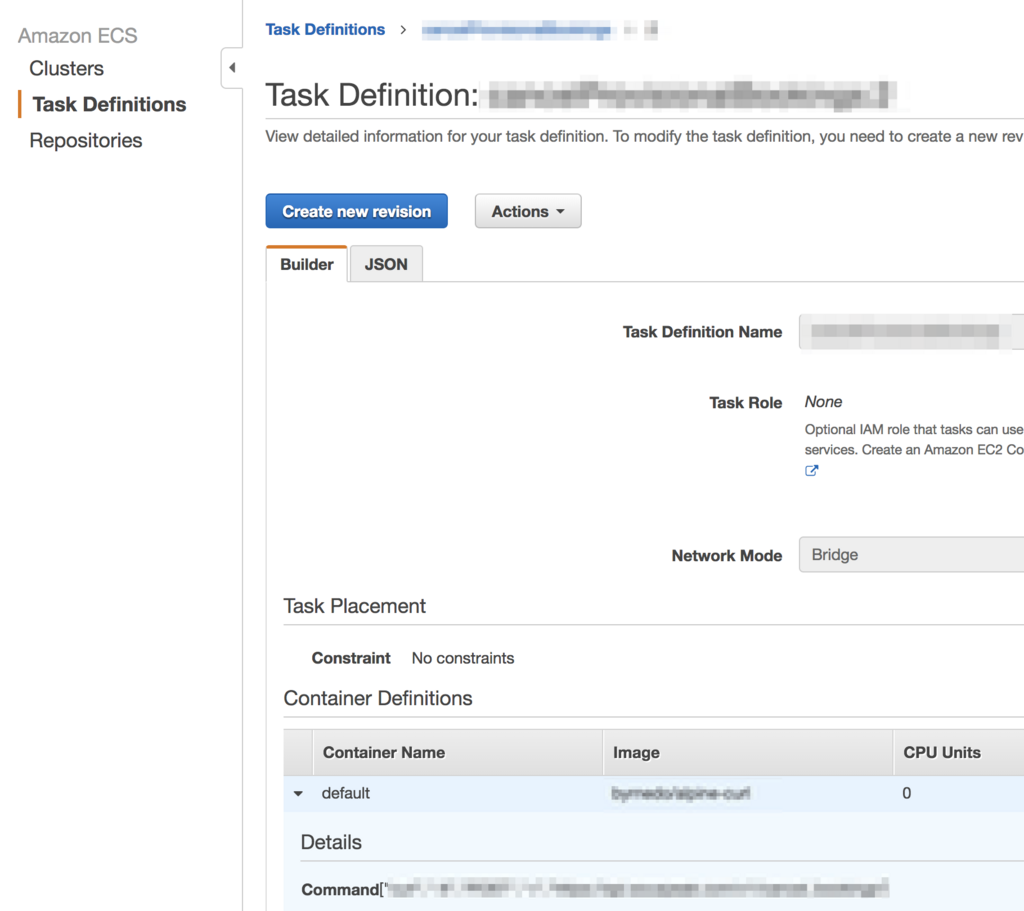Select Repositories in the sidebar
1024x911 pixels.
pos(85,140)
